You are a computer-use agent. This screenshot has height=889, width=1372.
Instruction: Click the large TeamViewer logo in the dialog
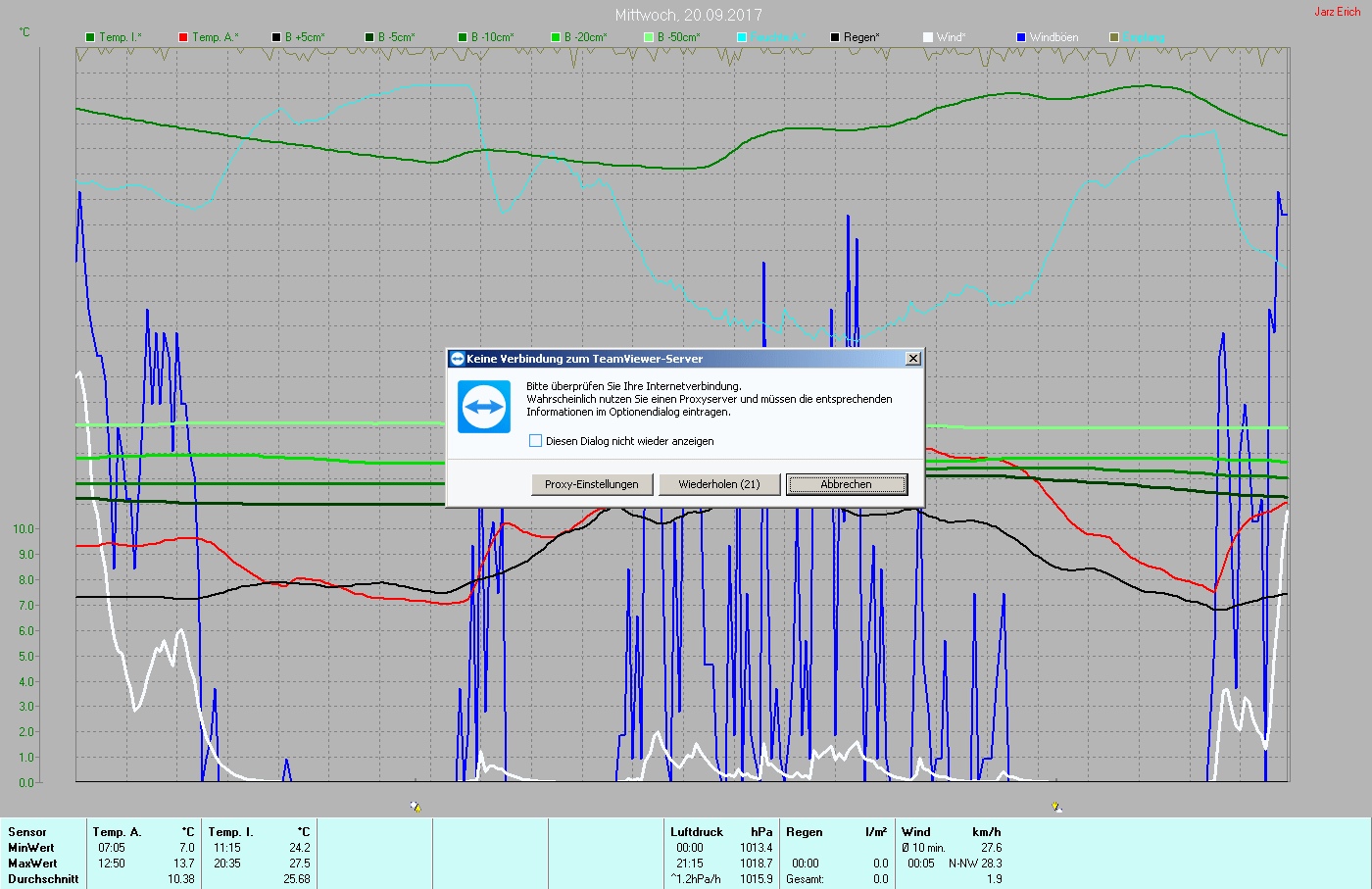click(x=484, y=407)
